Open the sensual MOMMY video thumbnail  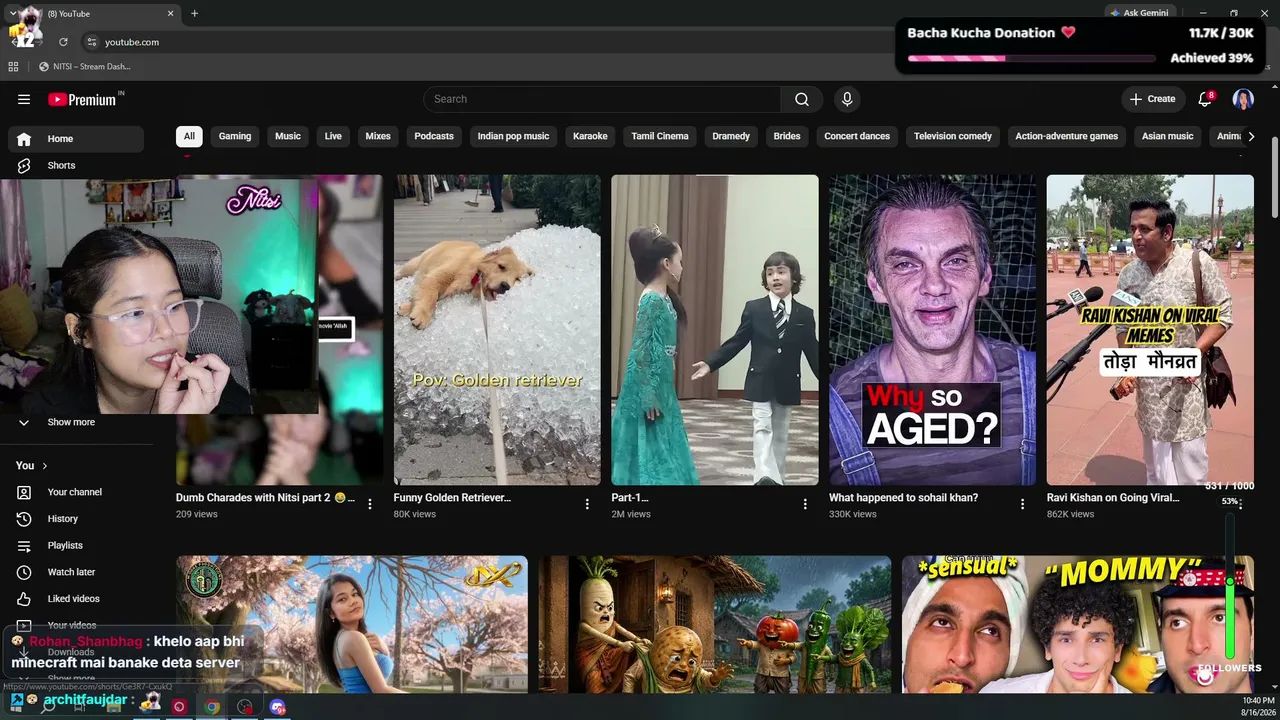click(1078, 624)
